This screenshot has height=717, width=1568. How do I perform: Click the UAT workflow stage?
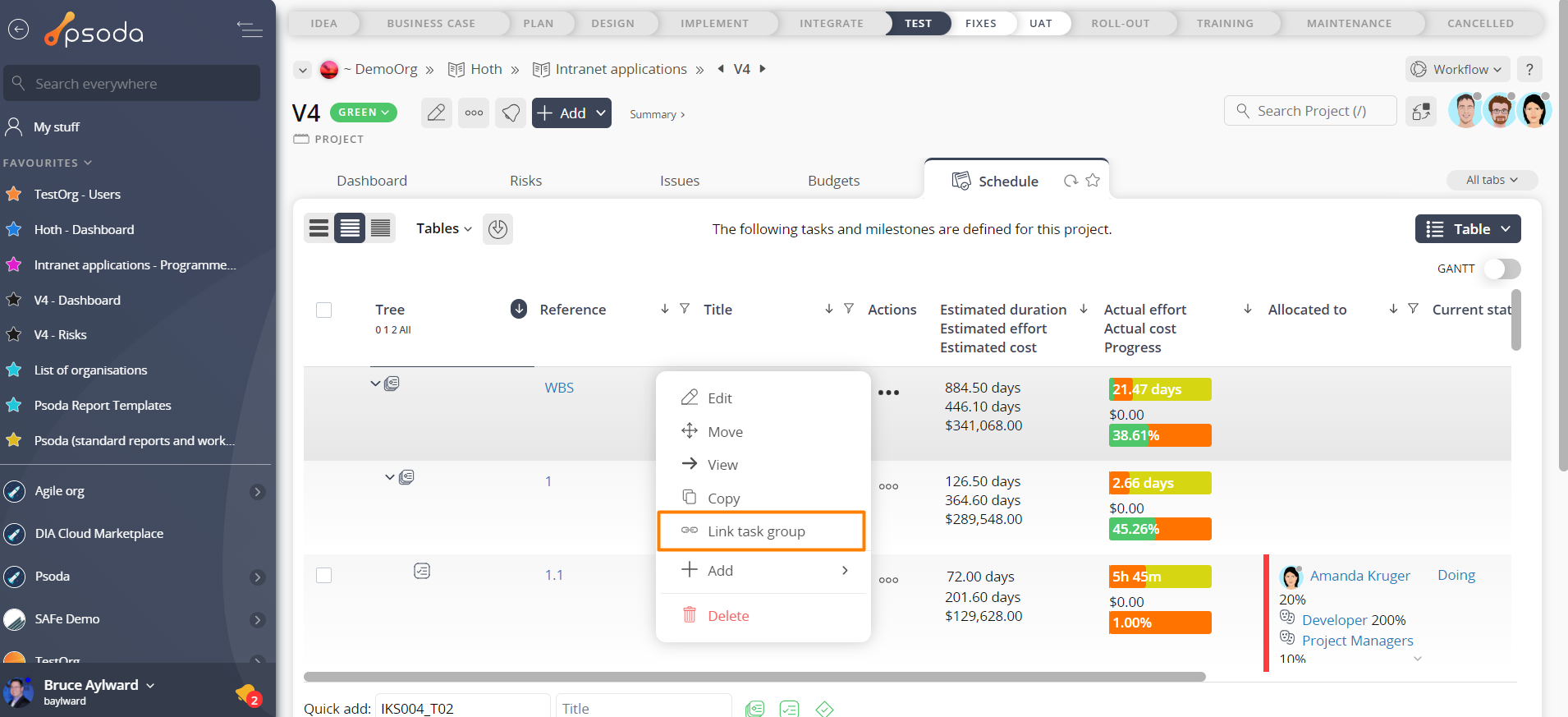tap(1040, 23)
